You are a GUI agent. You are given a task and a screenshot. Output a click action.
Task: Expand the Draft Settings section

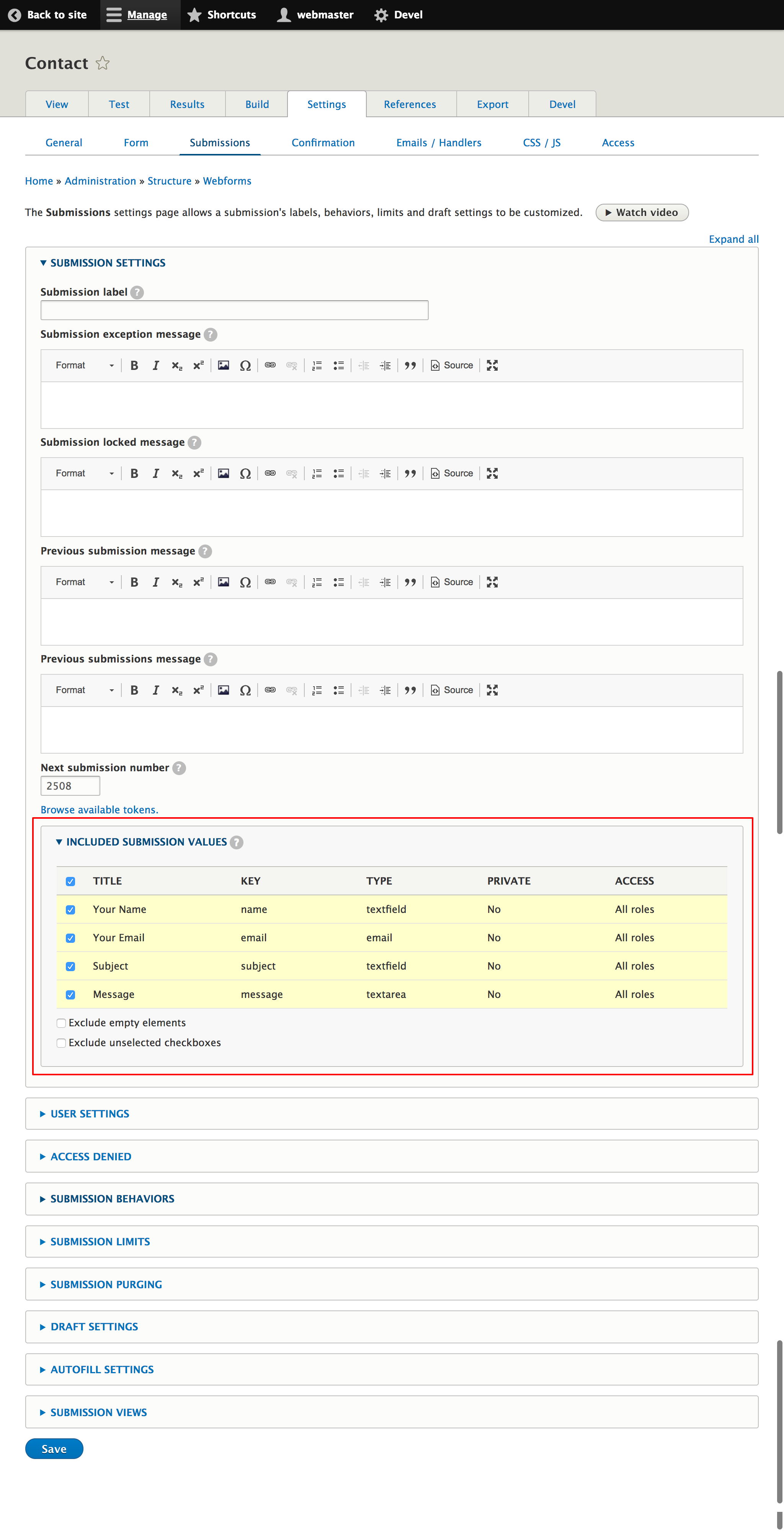pyautogui.click(x=94, y=1327)
